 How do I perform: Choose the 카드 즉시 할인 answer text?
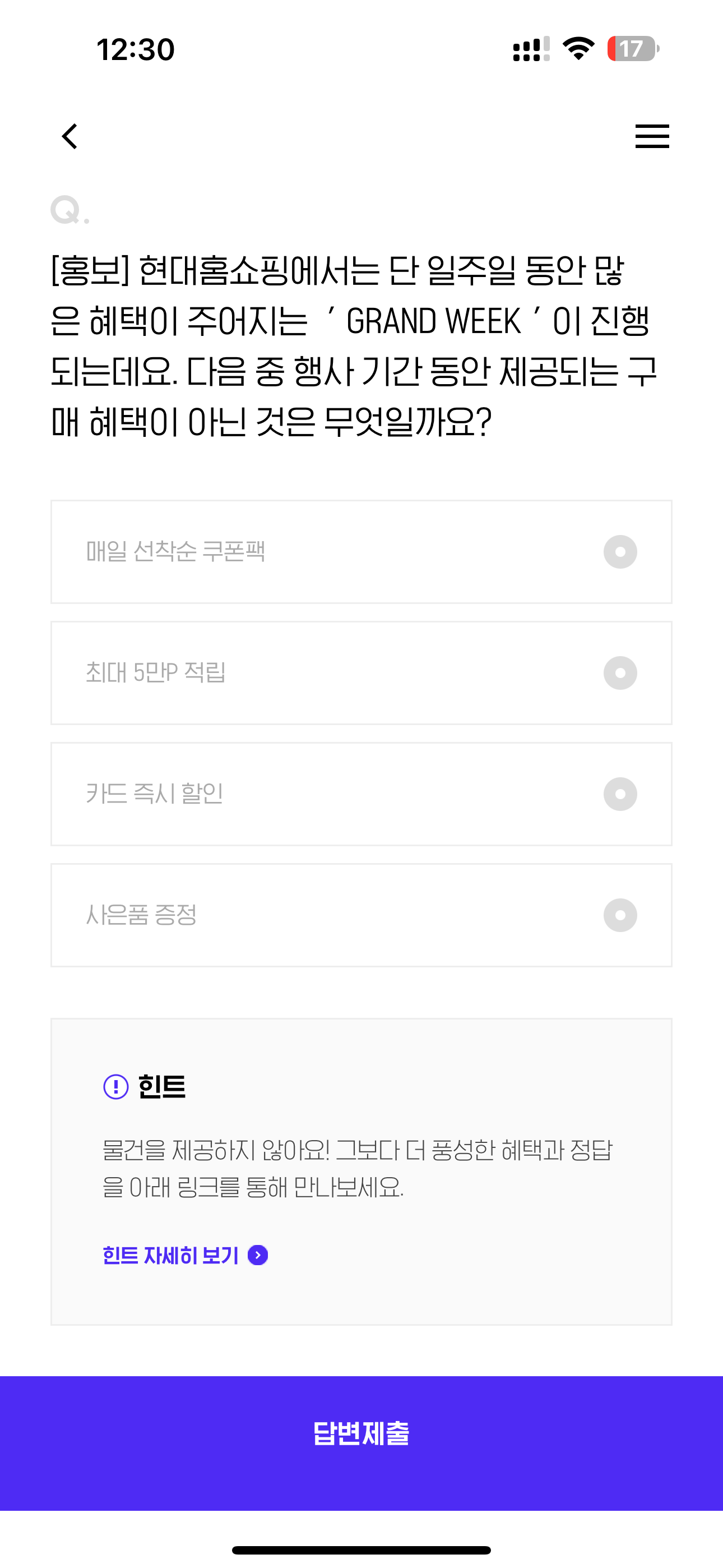coord(155,794)
